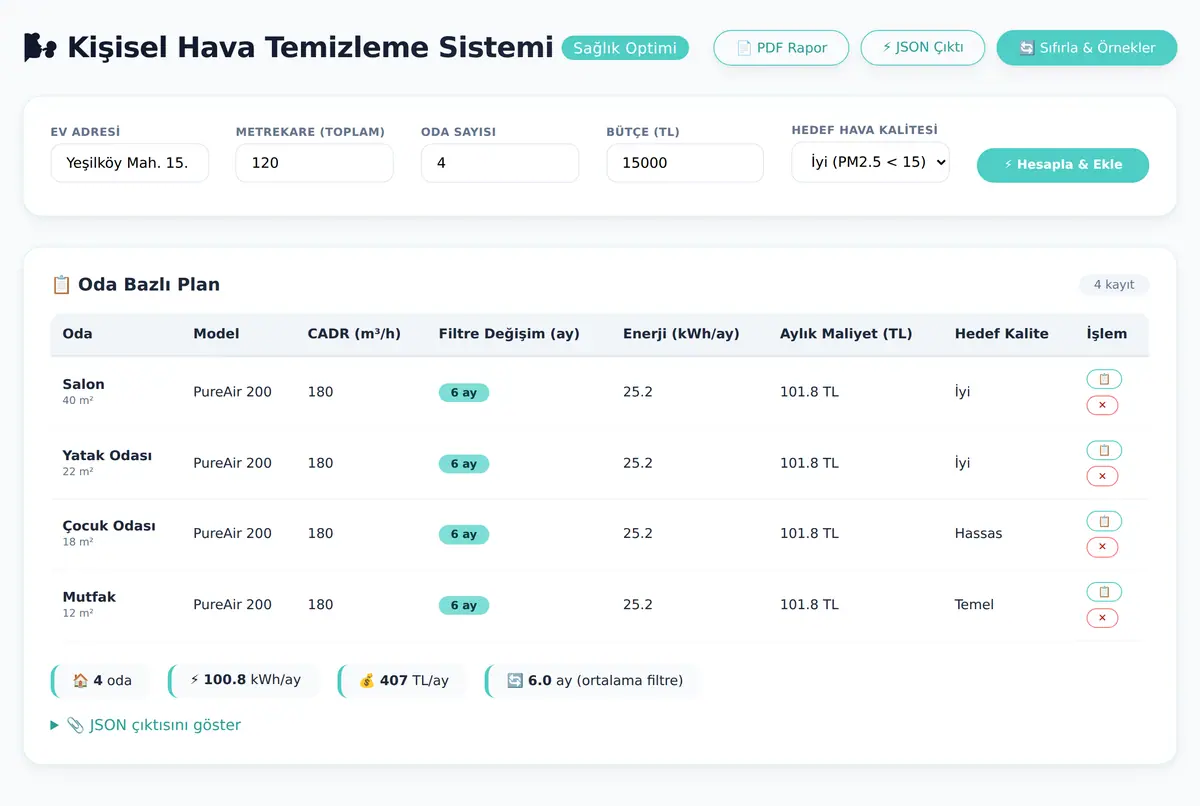Viewport: 1200px width, 806px height.
Task: Click the Hassas quality value
Action: tap(978, 534)
